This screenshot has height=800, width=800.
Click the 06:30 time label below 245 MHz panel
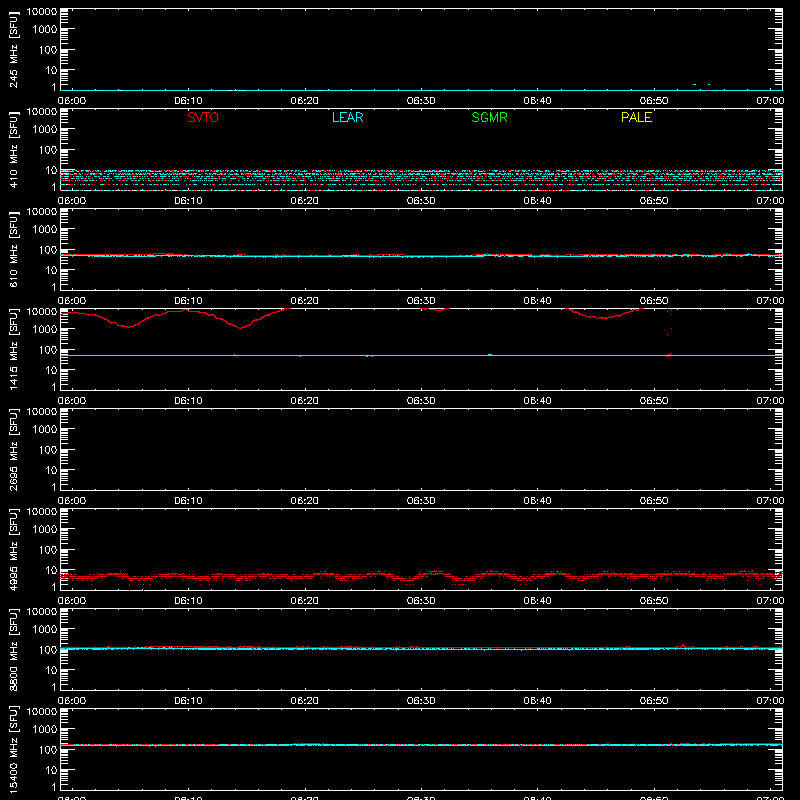click(x=421, y=101)
